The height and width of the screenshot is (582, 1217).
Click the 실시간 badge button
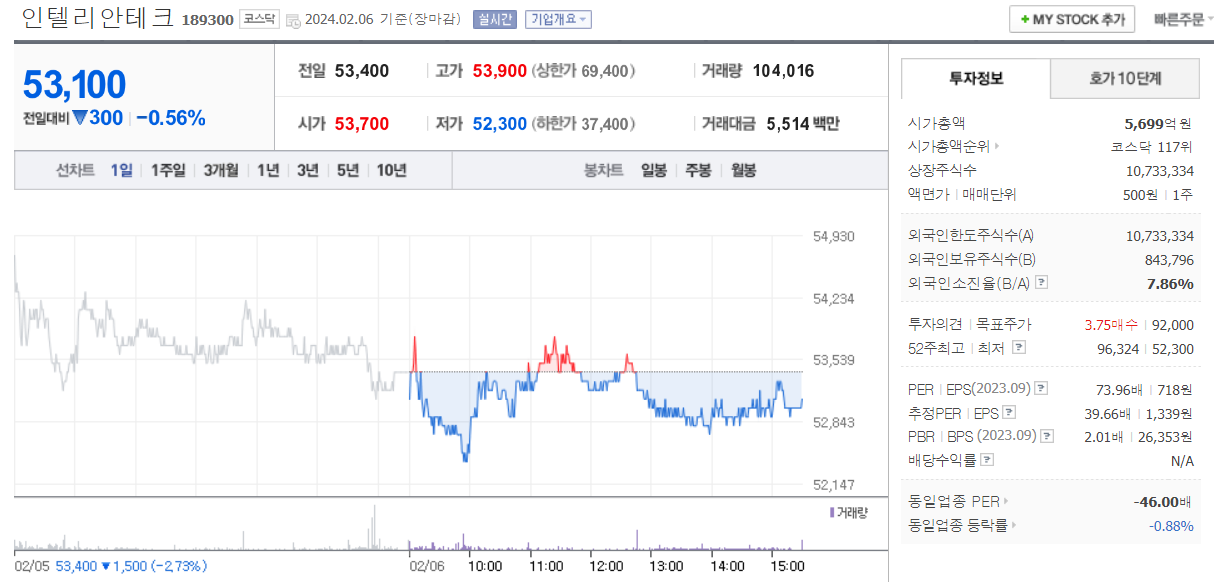click(x=495, y=19)
